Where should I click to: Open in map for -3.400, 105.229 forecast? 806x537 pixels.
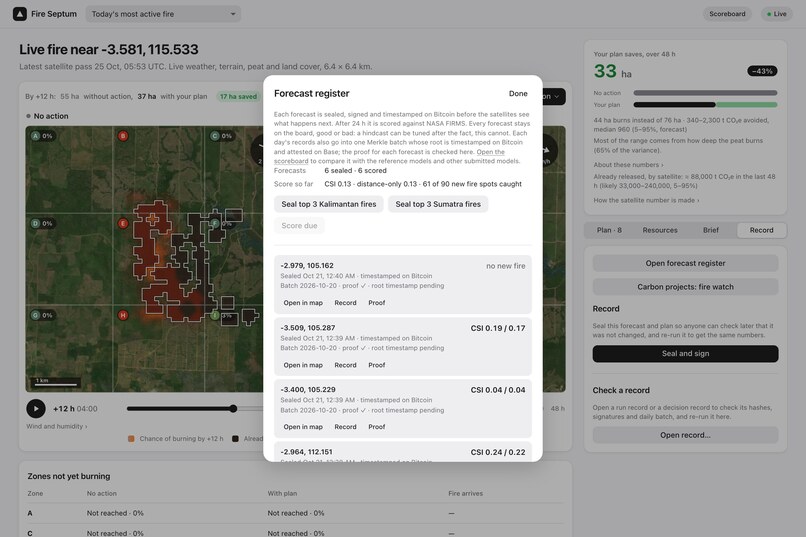[303, 427]
